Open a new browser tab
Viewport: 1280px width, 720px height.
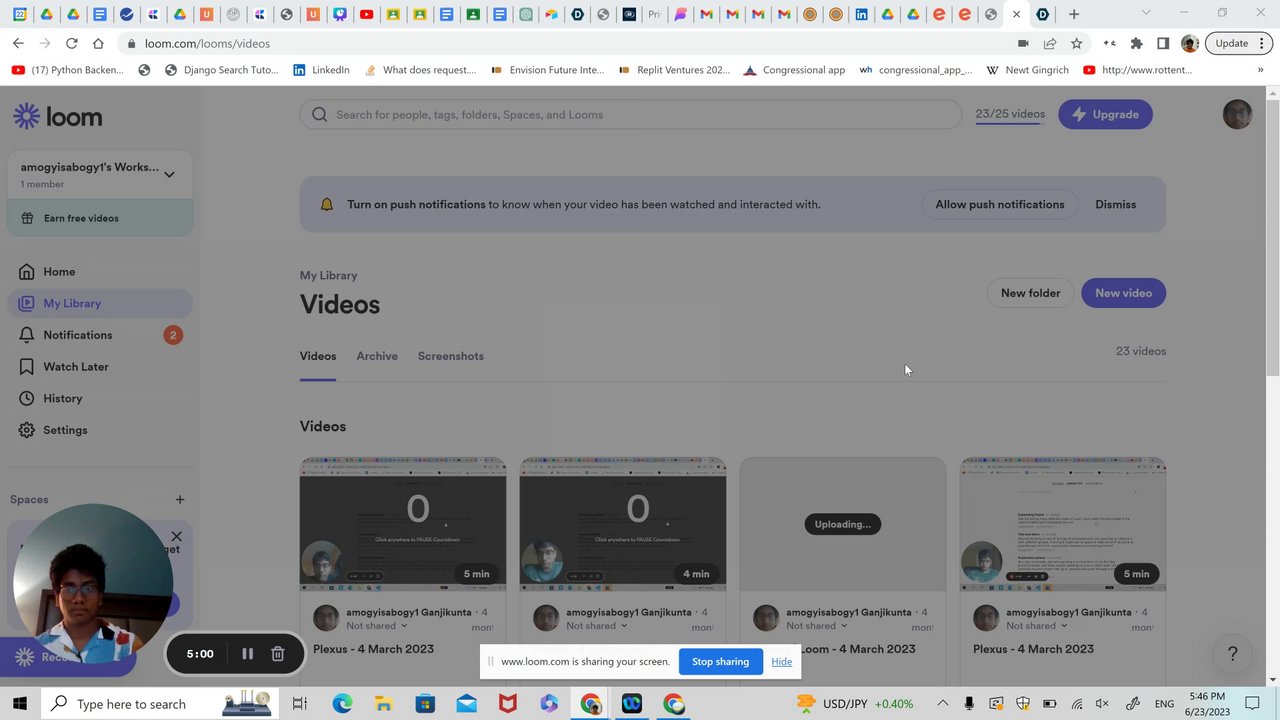1074,14
